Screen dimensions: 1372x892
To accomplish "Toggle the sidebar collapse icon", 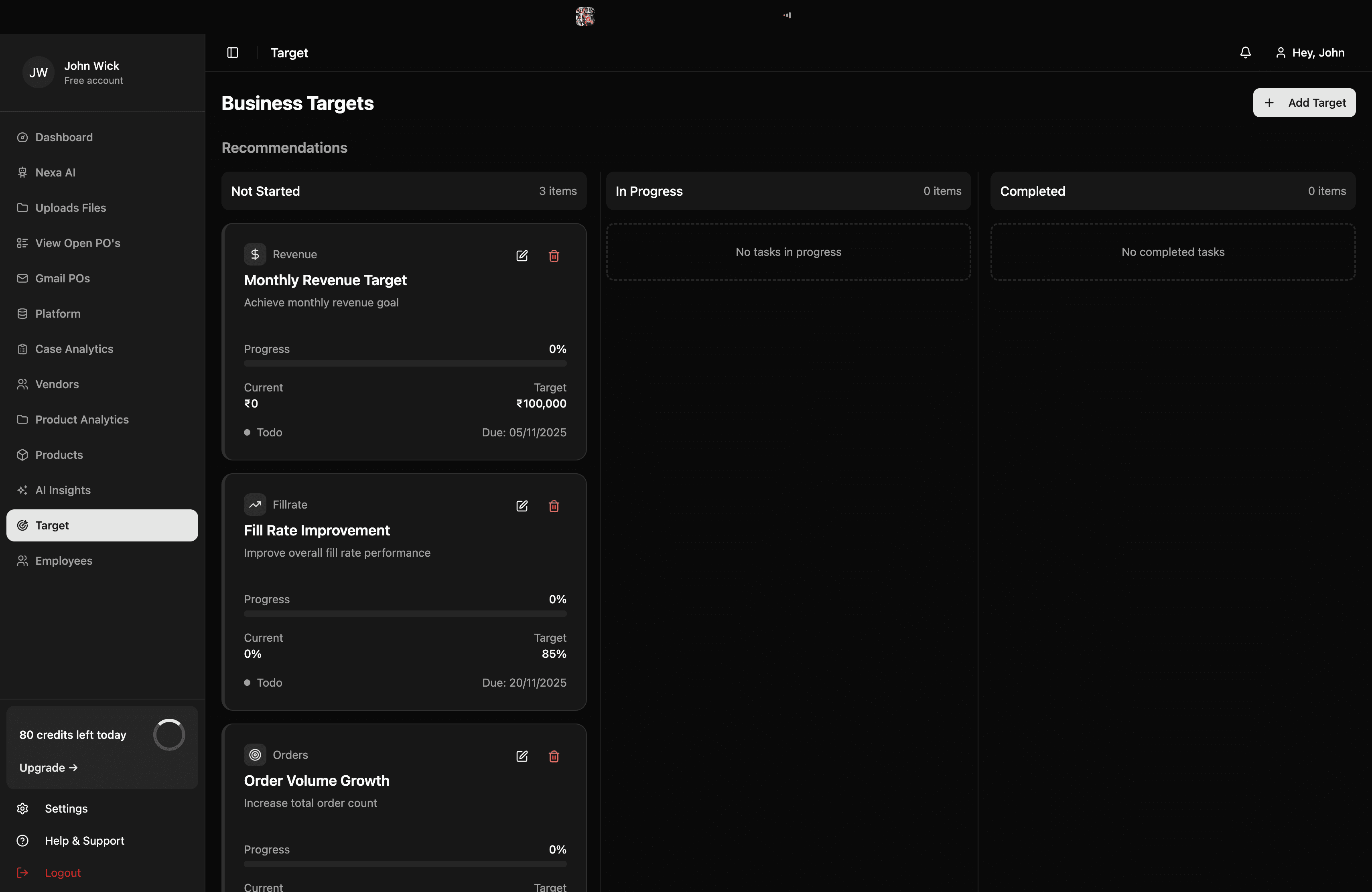I will [x=232, y=53].
